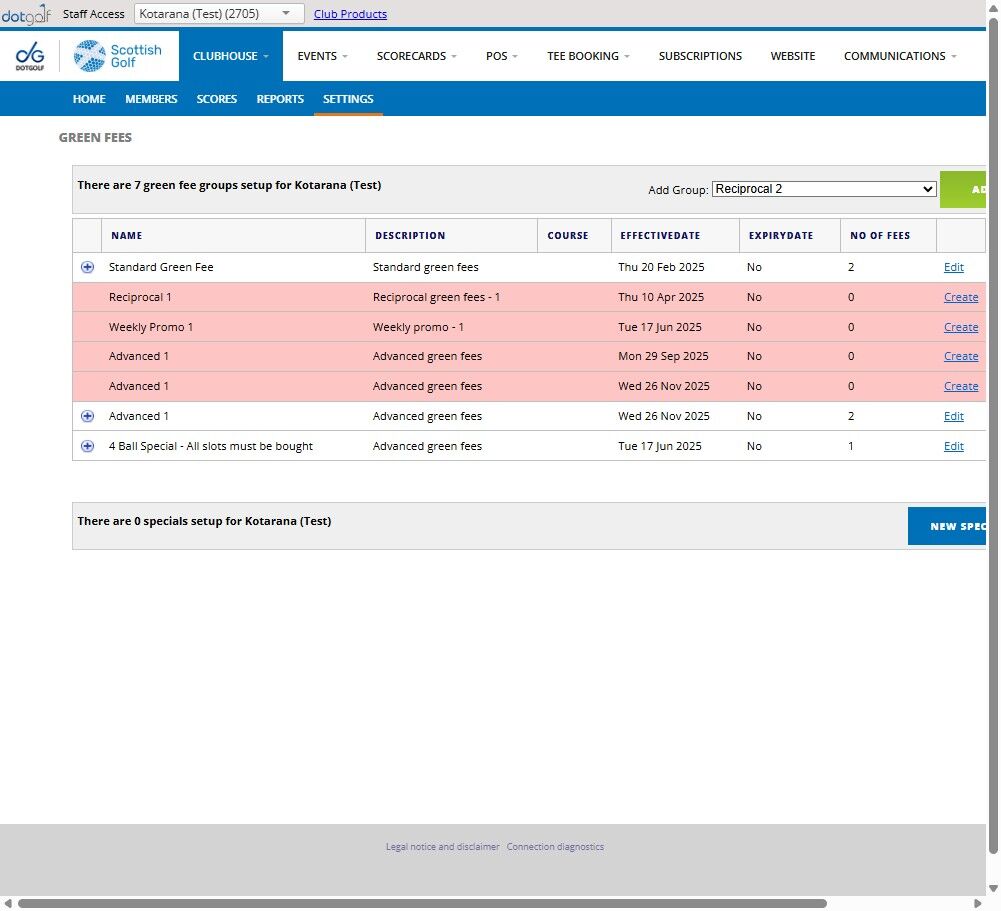The width and height of the screenshot is (1001, 911).
Task: Switch to the Members tab
Action: click(x=151, y=99)
